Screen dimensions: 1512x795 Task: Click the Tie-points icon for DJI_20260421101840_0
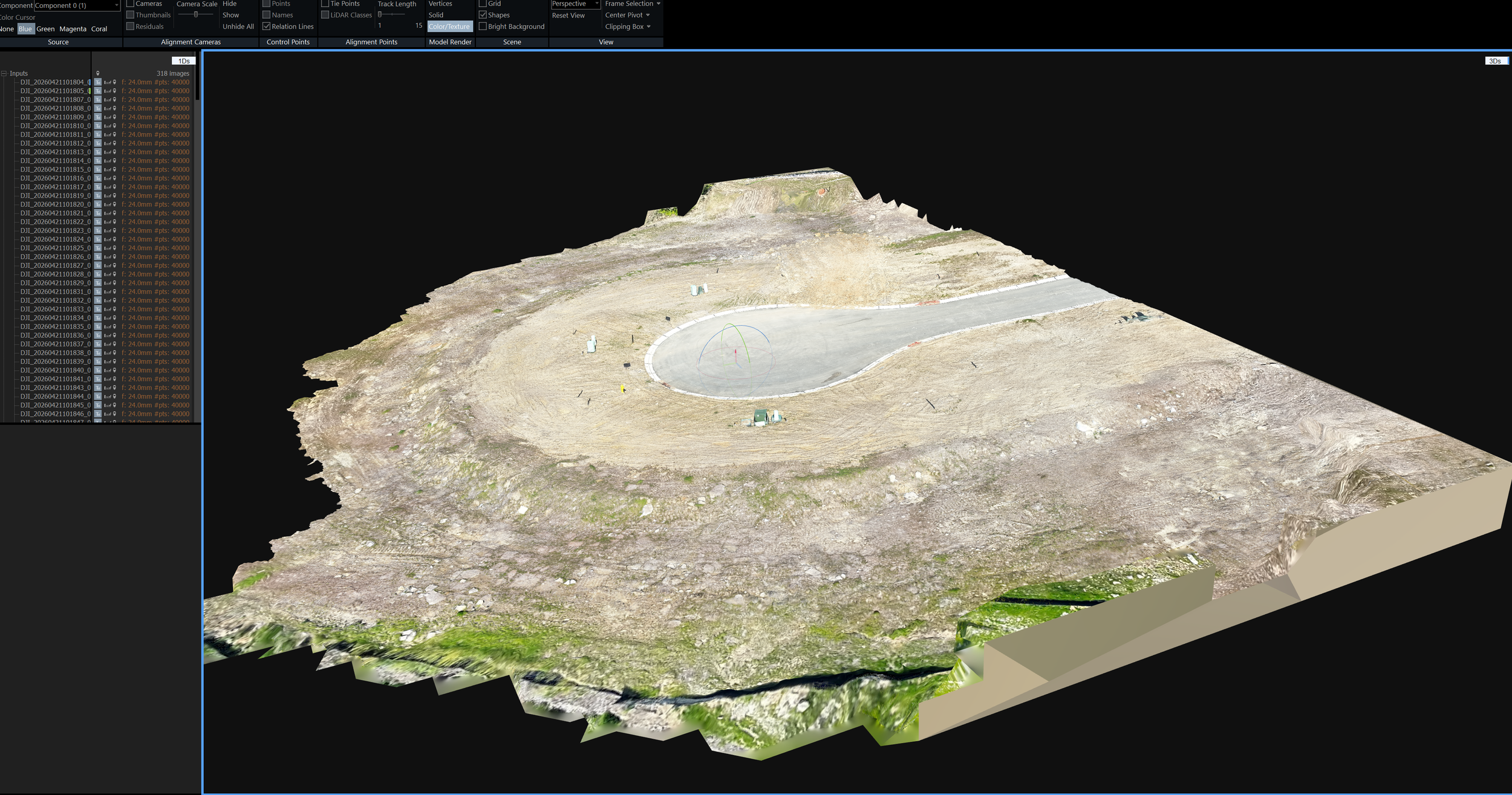(98, 371)
